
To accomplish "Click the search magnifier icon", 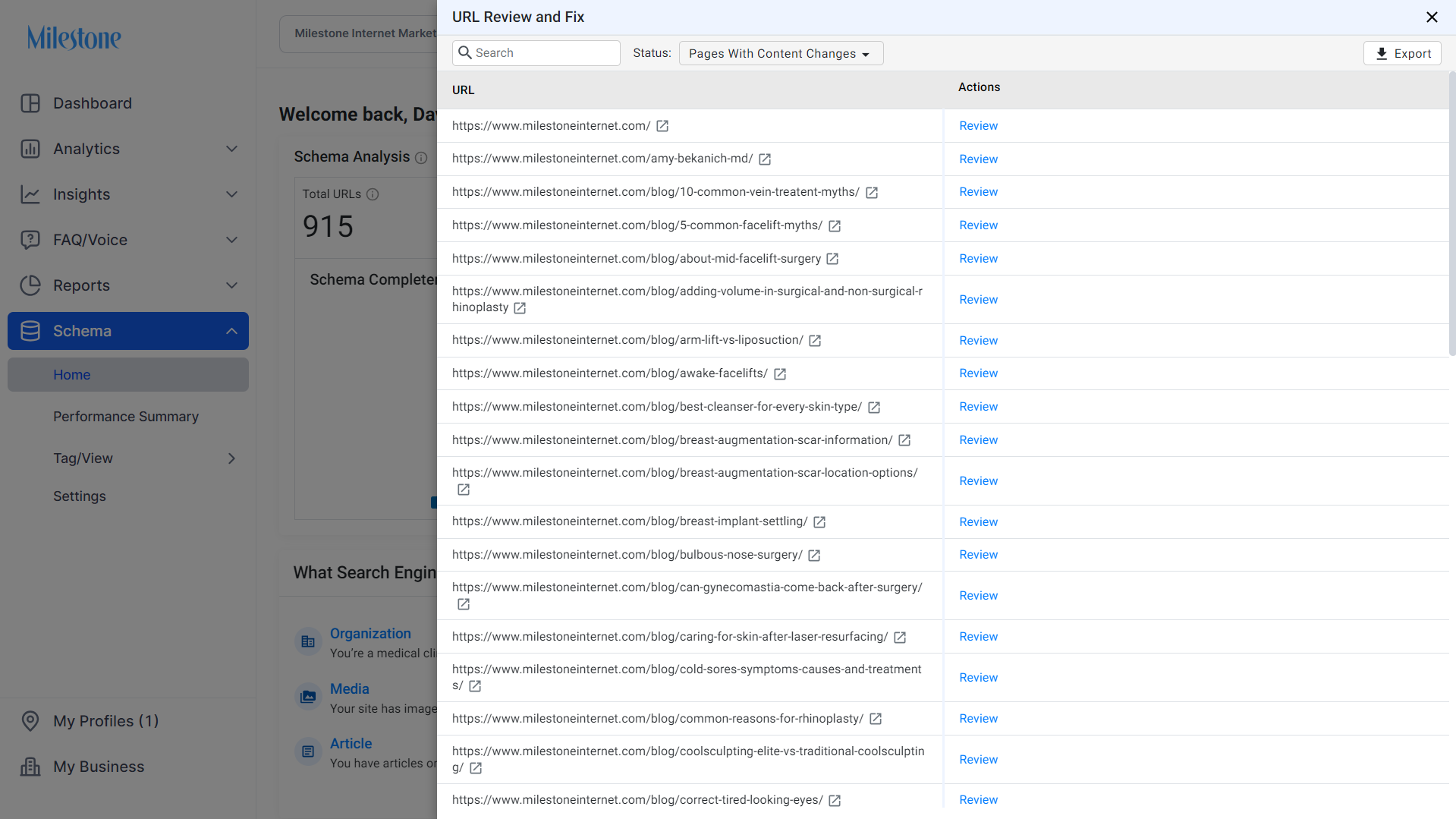I will point(465,52).
